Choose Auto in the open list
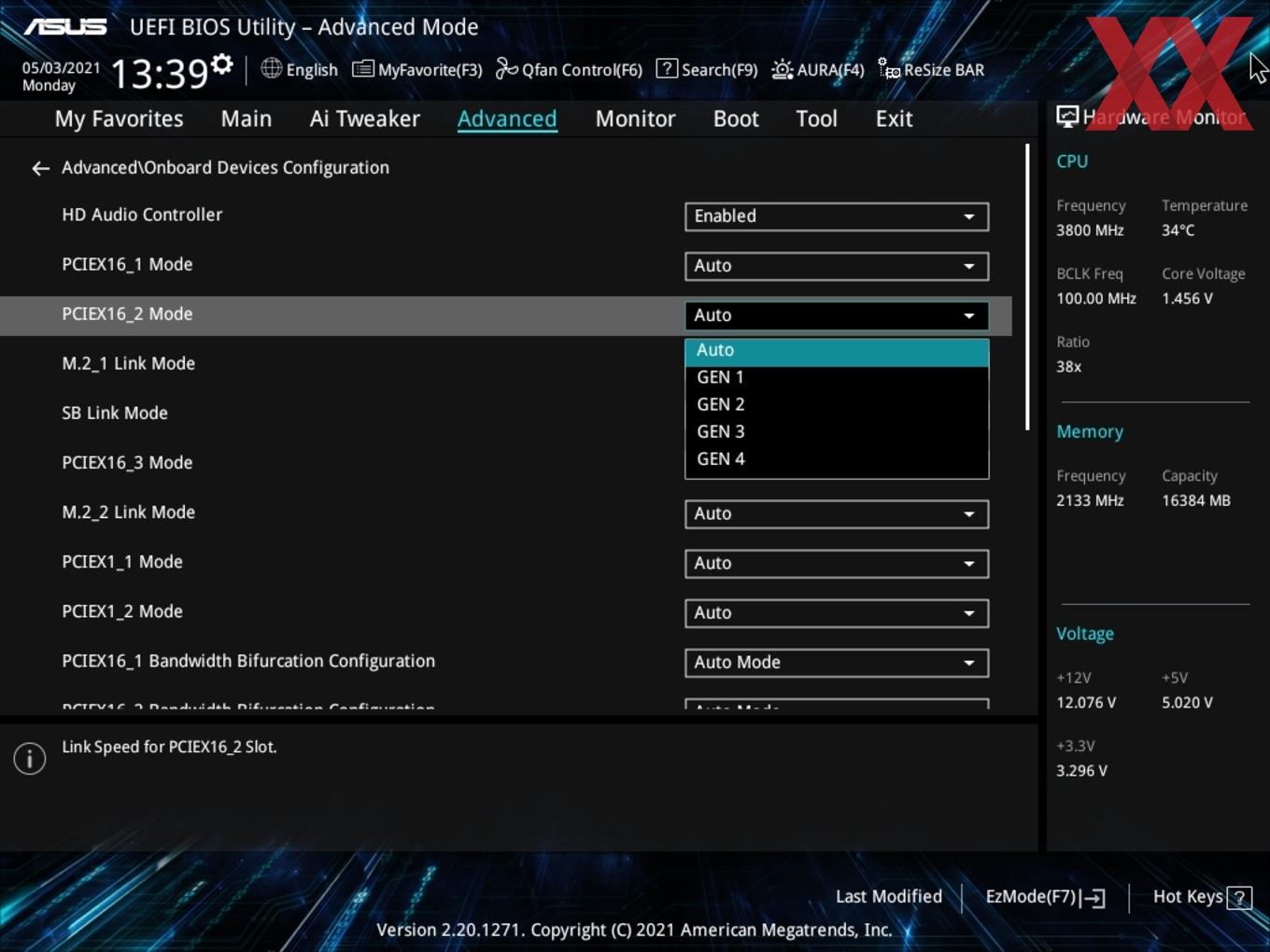1270x952 pixels. pos(837,351)
